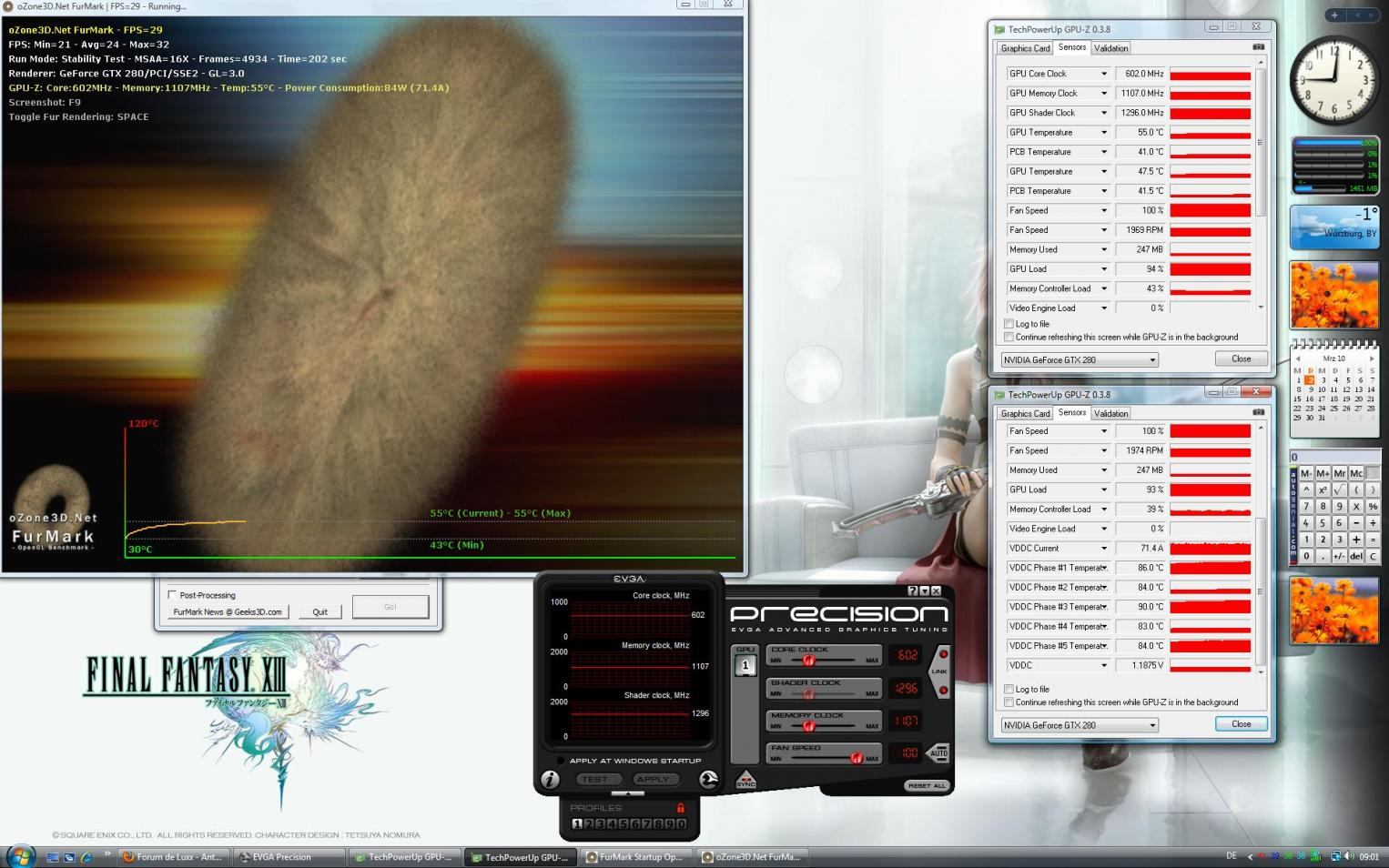Adjust the Core Clock slider knob

[x=808, y=661]
